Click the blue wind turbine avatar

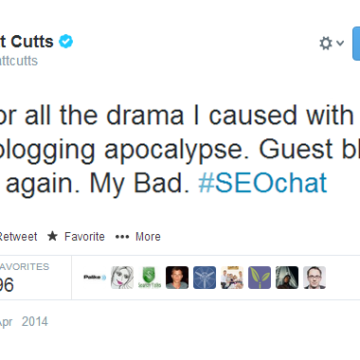coord(205,277)
